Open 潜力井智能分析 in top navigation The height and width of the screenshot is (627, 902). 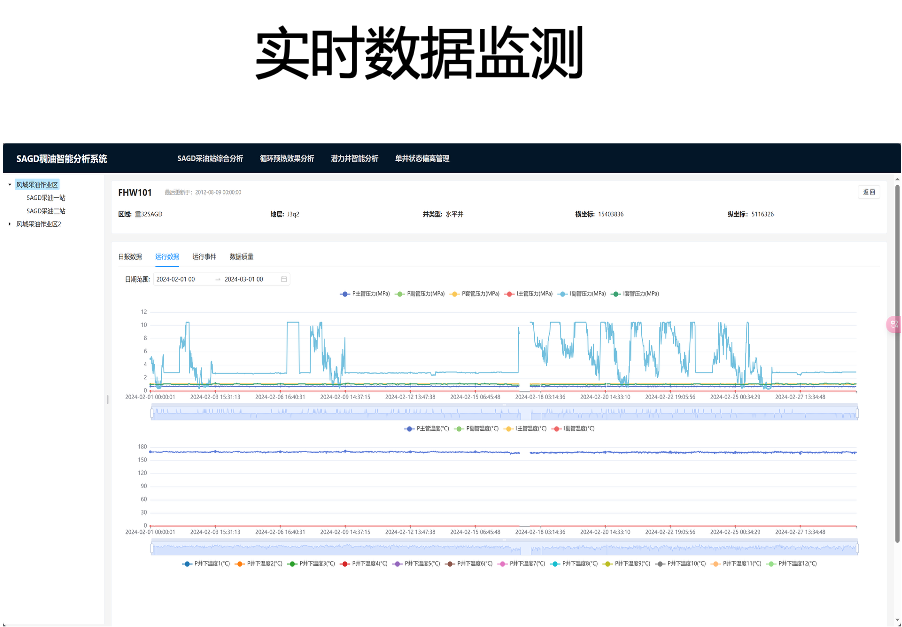click(354, 158)
